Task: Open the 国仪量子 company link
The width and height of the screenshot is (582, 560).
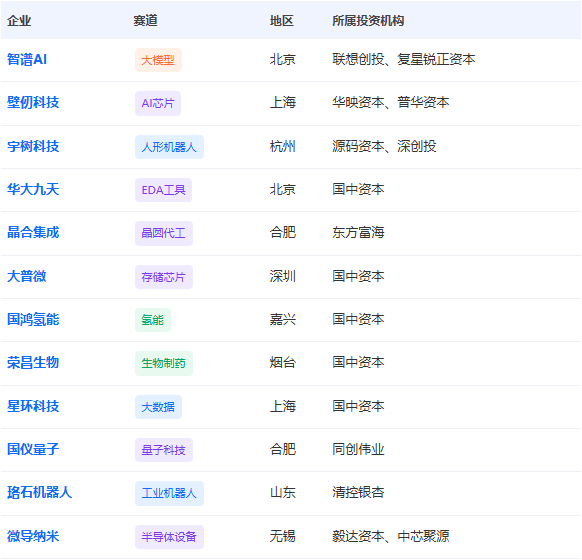Action: [33, 449]
